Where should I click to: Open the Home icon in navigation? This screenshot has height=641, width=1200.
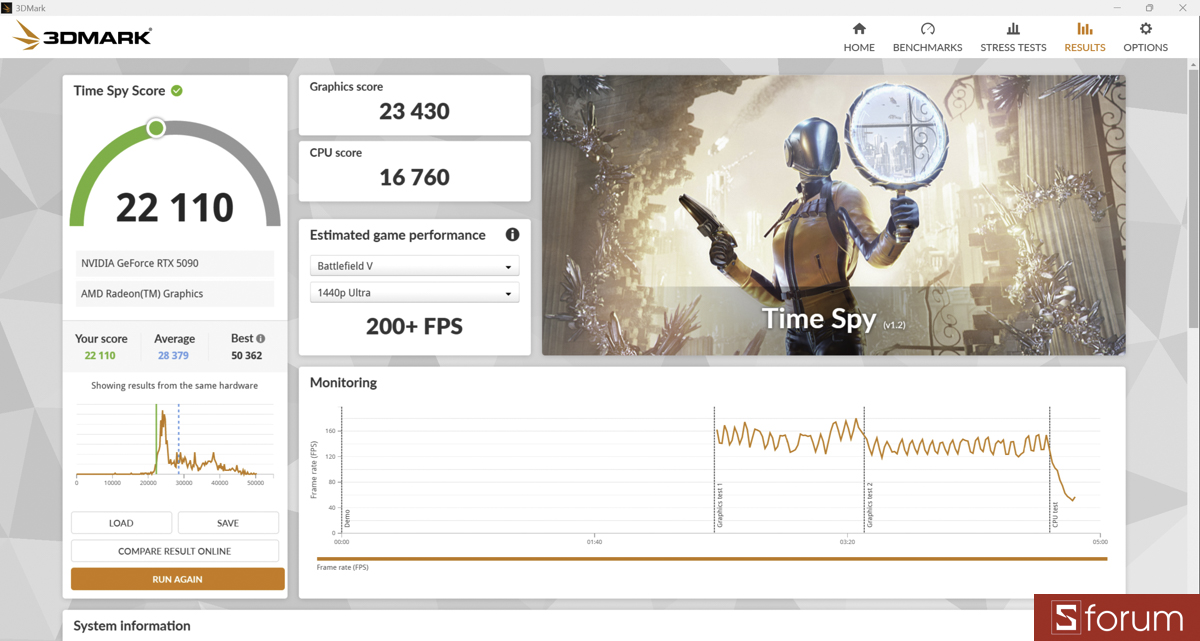tap(859, 29)
